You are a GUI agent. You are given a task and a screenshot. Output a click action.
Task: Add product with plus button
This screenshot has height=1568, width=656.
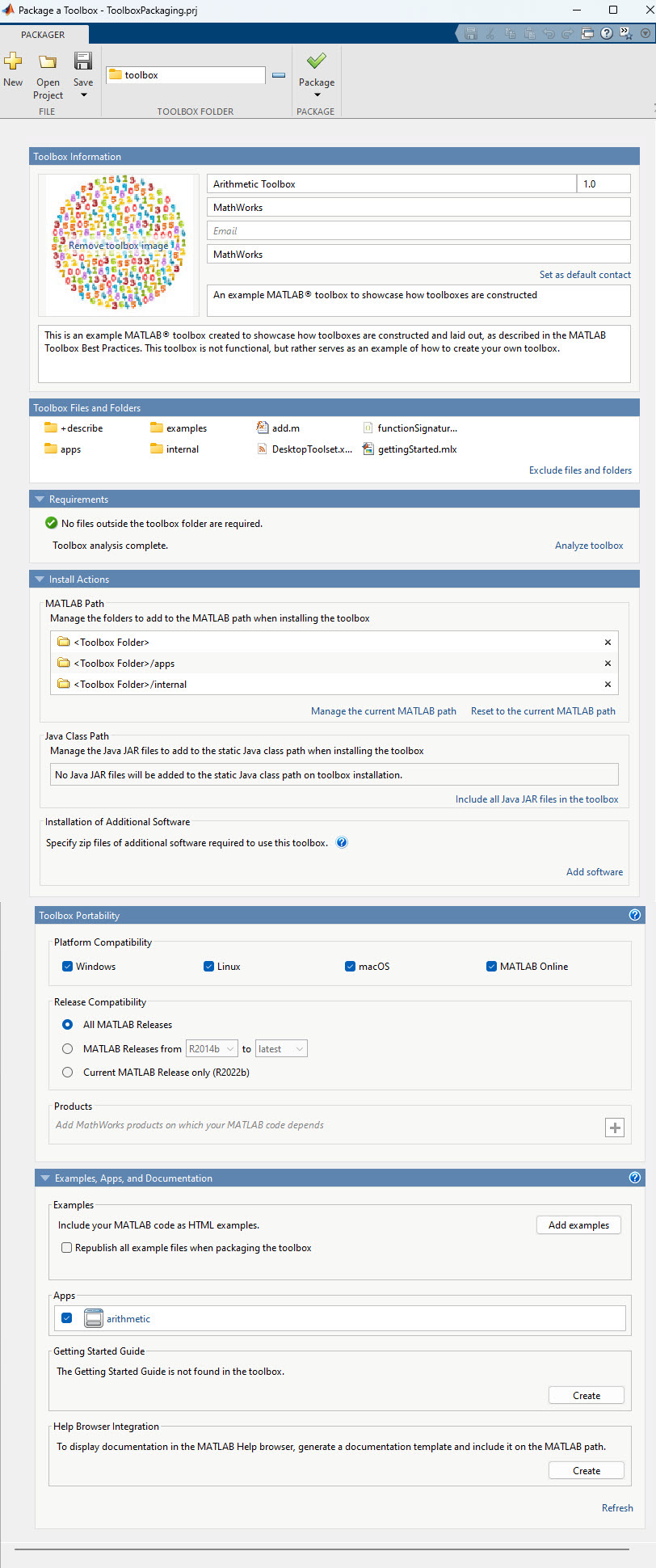[x=615, y=1128]
